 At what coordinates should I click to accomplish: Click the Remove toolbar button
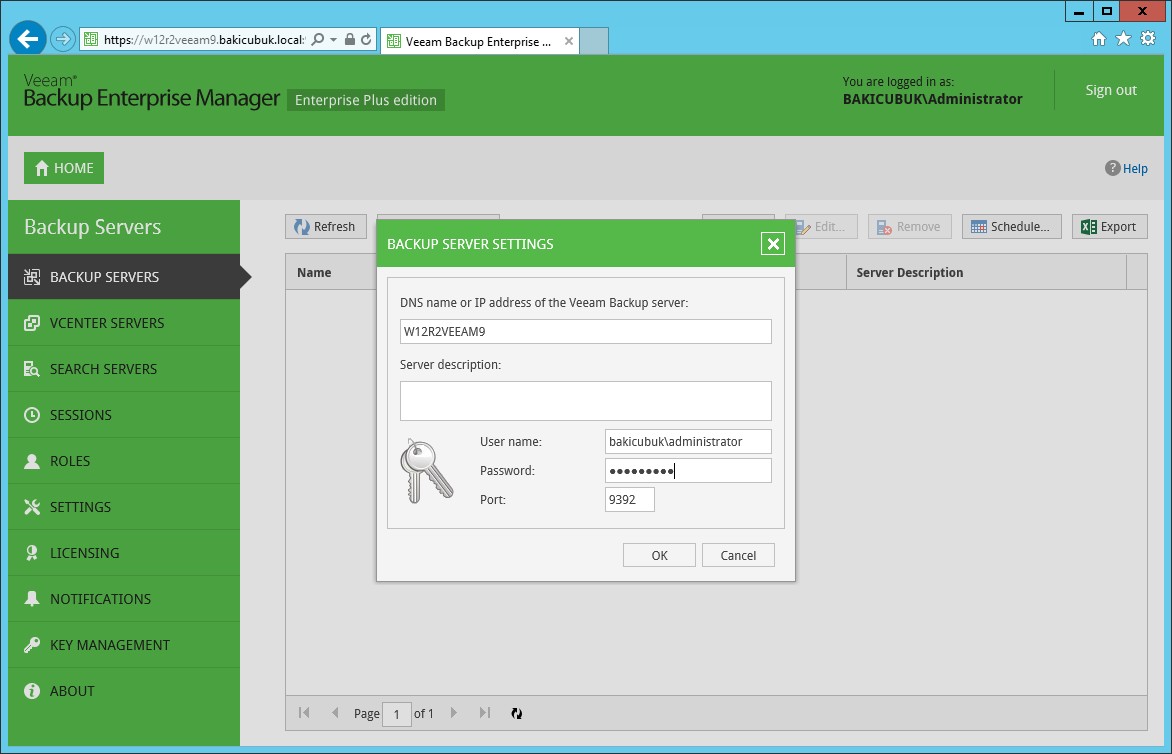click(909, 226)
